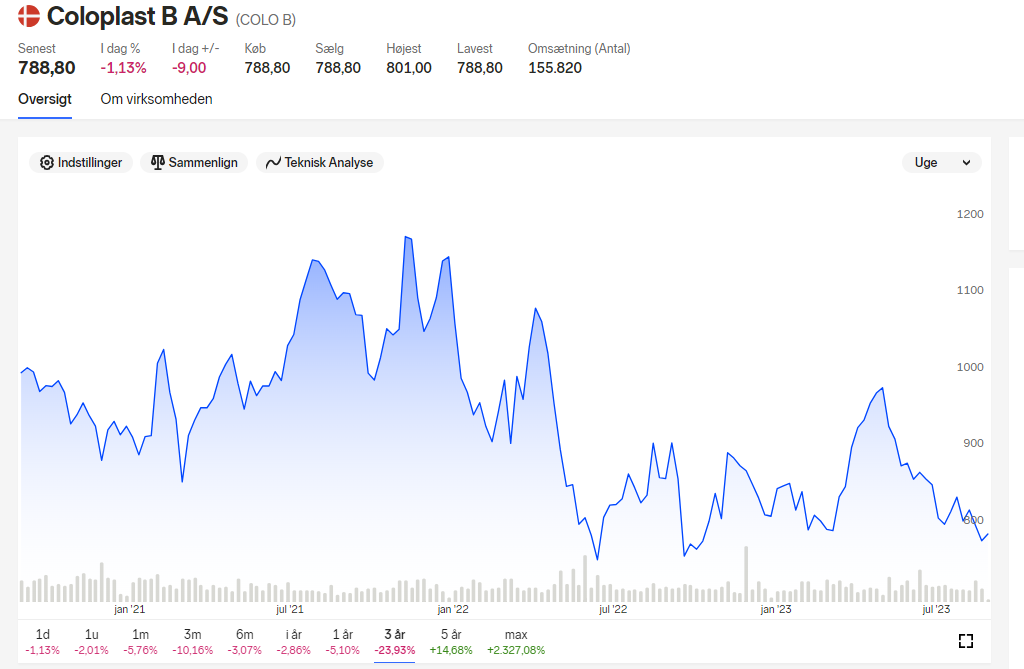Expand the Uge interval dropdown
Viewport: 1024px width, 669px height.
(x=942, y=163)
